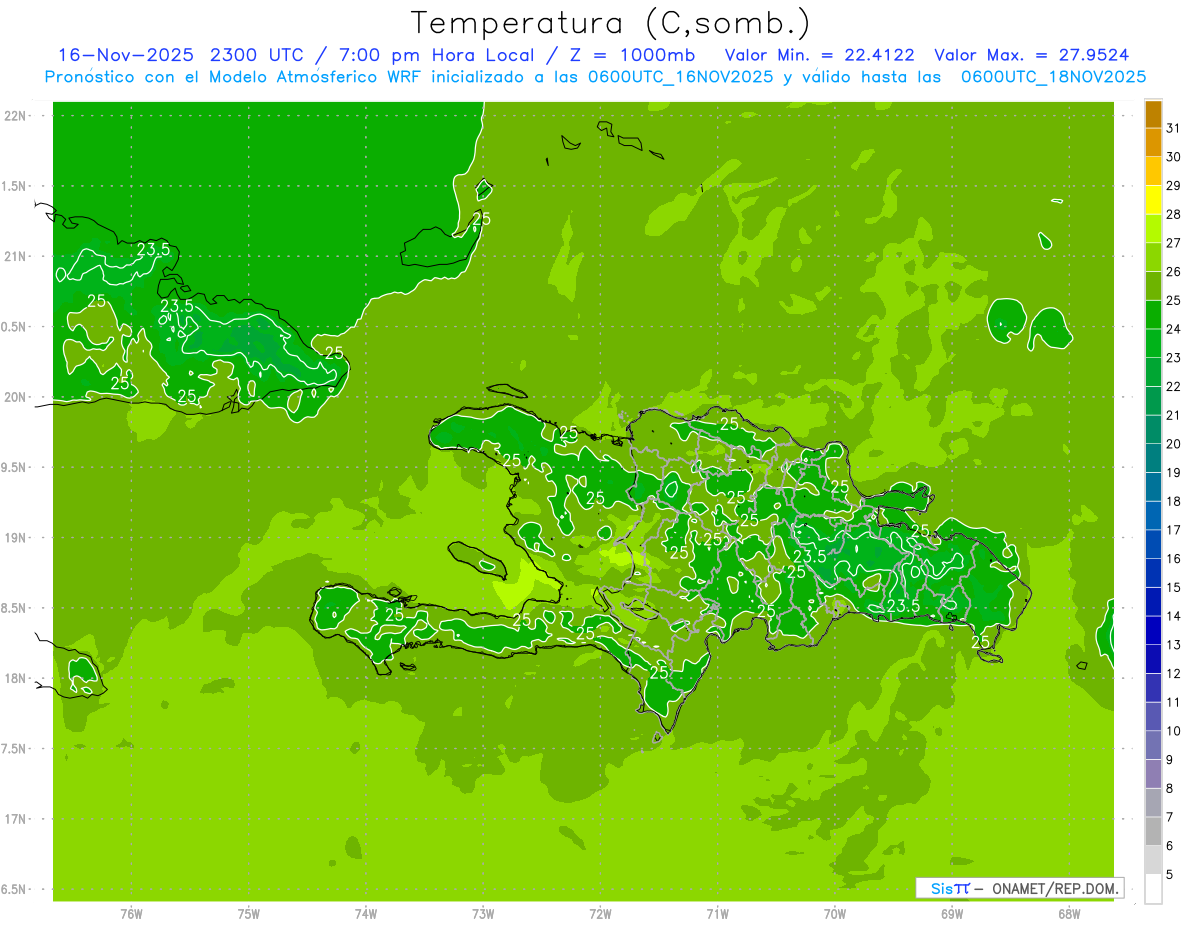Click the "17" legend value
Viewport: 1200px width, 927px height.
point(1174,530)
